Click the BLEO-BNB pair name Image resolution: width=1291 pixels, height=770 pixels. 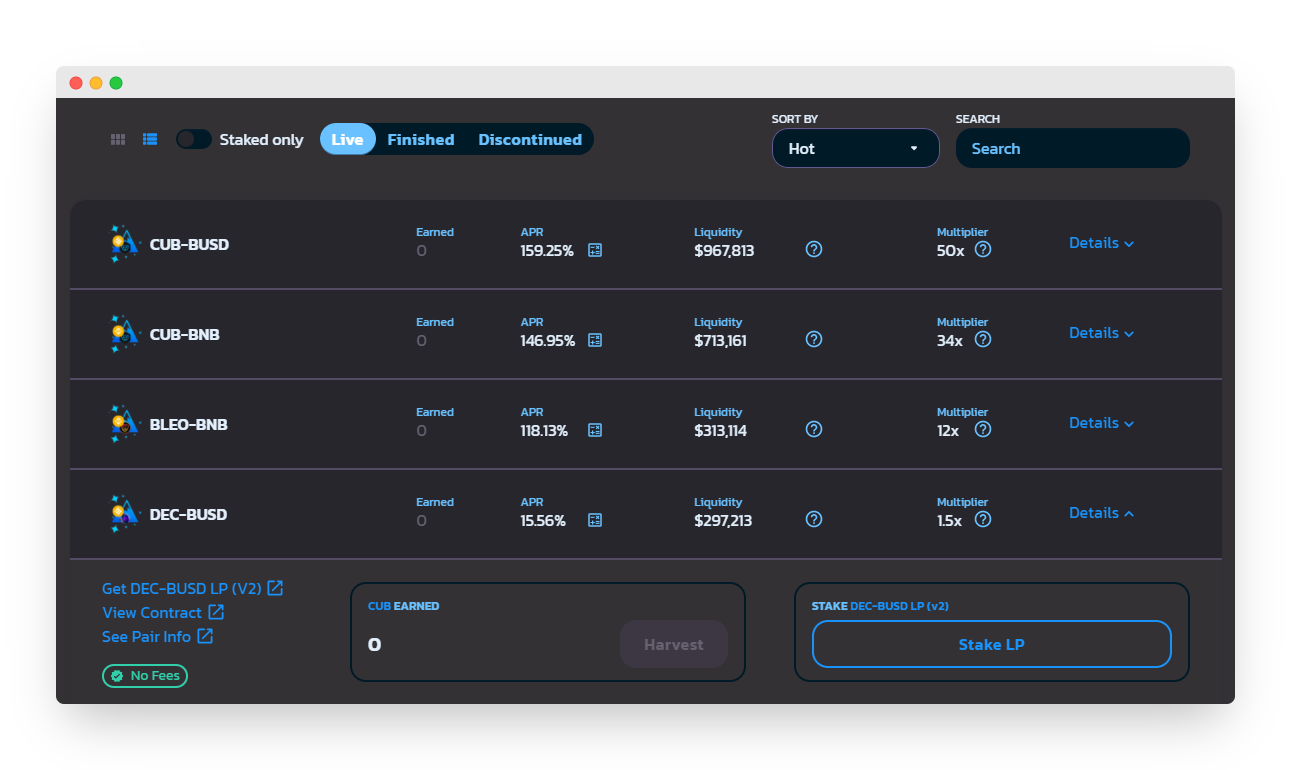(189, 424)
